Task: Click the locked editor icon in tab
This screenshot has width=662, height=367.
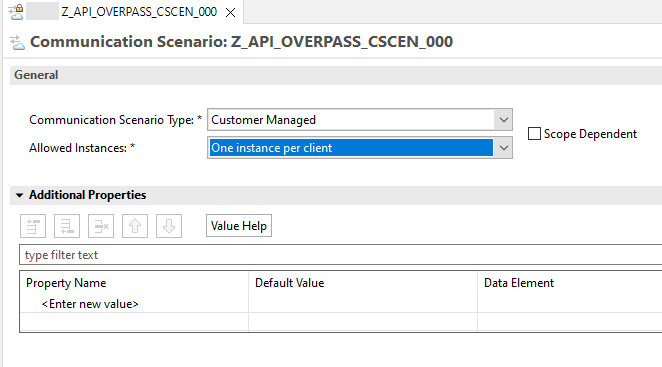Action: pyautogui.click(x=16, y=12)
